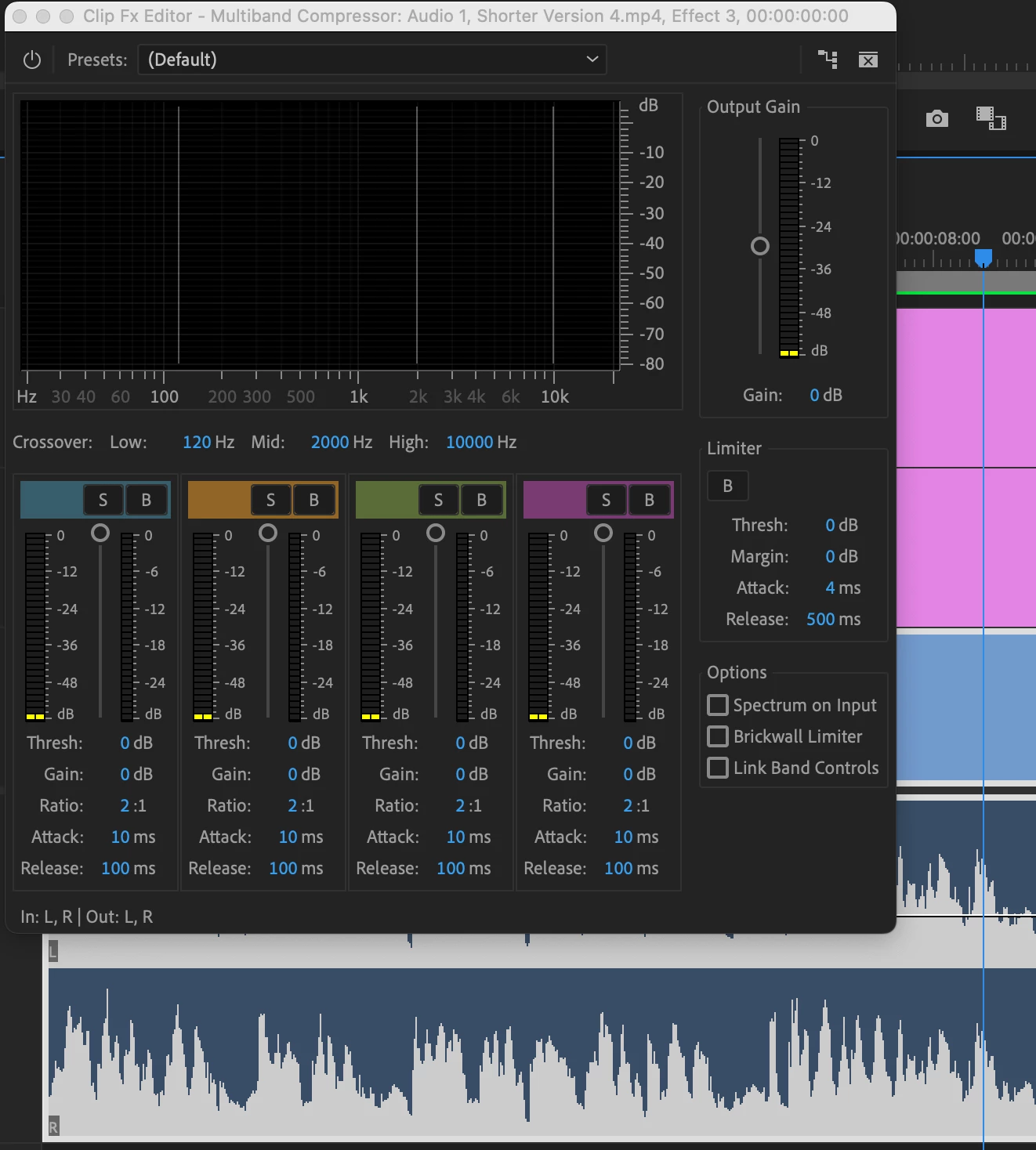
Task: Enable Link Band Controls checkbox
Action: click(718, 768)
